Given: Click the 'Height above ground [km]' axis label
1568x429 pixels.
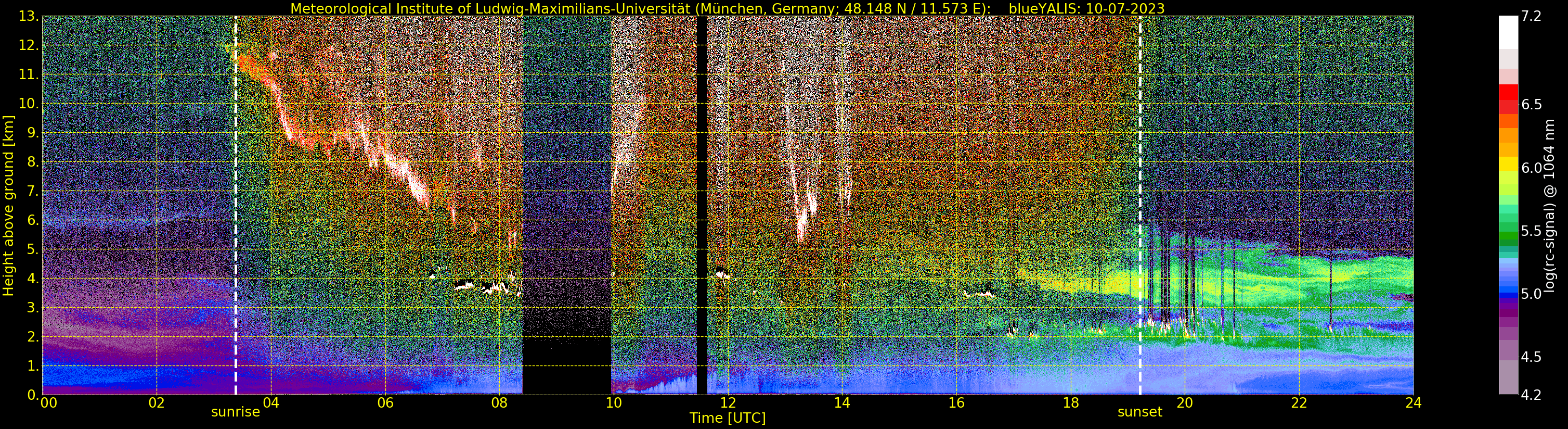Looking at the screenshot, I should [8, 205].
